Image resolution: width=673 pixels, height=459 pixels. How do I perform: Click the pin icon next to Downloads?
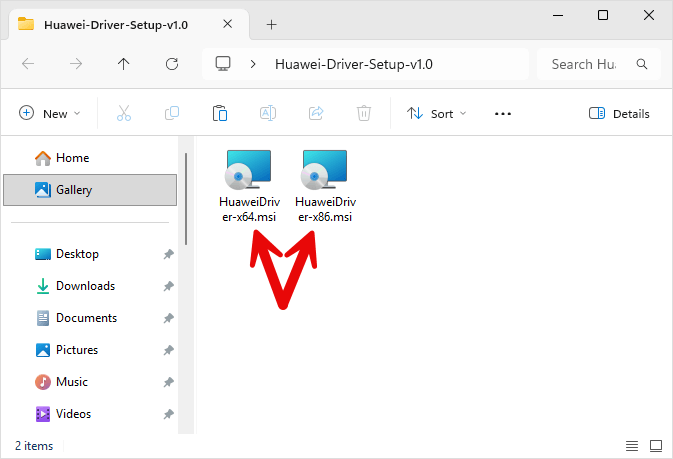click(168, 286)
